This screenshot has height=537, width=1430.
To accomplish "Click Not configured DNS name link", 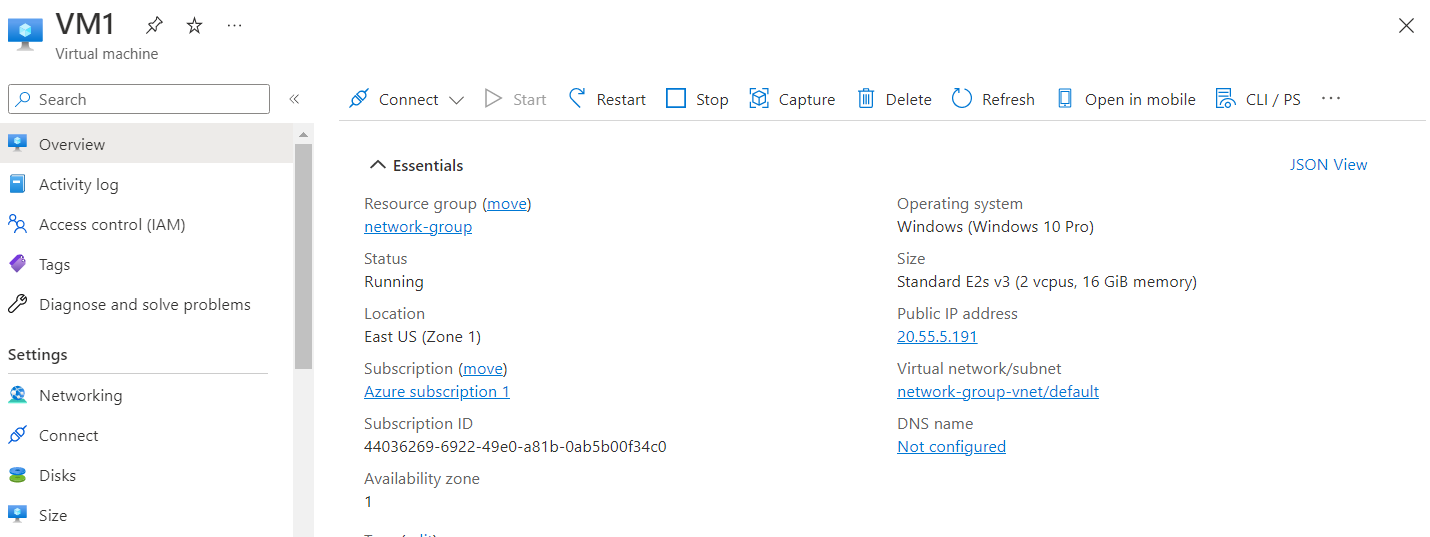I will 951,446.
